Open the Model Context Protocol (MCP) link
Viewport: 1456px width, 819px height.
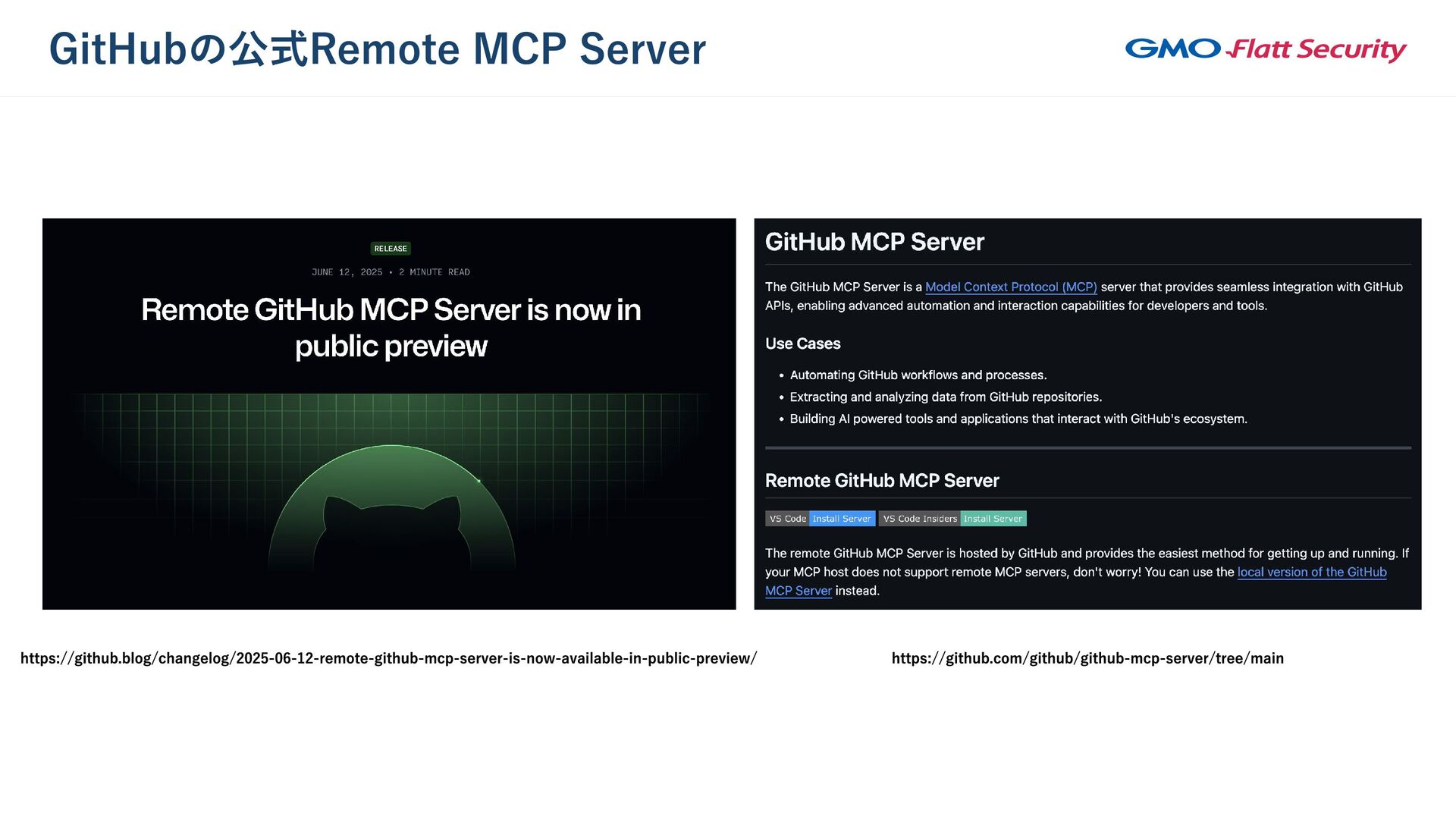[x=1011, y=287]
